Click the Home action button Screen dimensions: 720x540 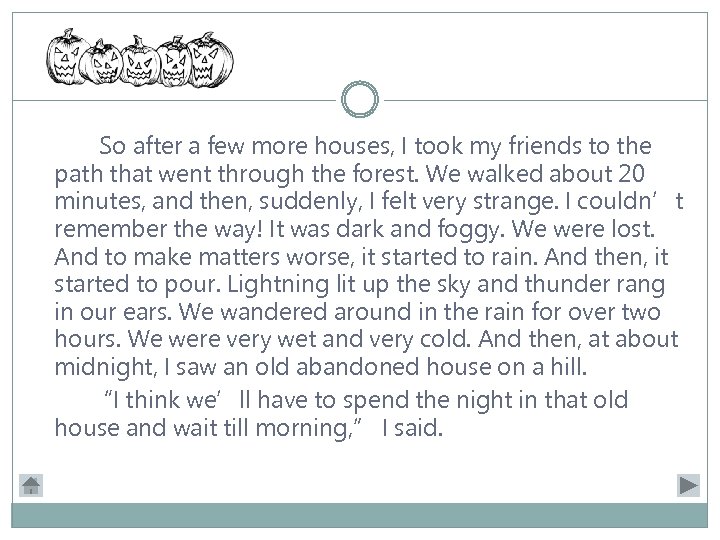click(32, 486)
